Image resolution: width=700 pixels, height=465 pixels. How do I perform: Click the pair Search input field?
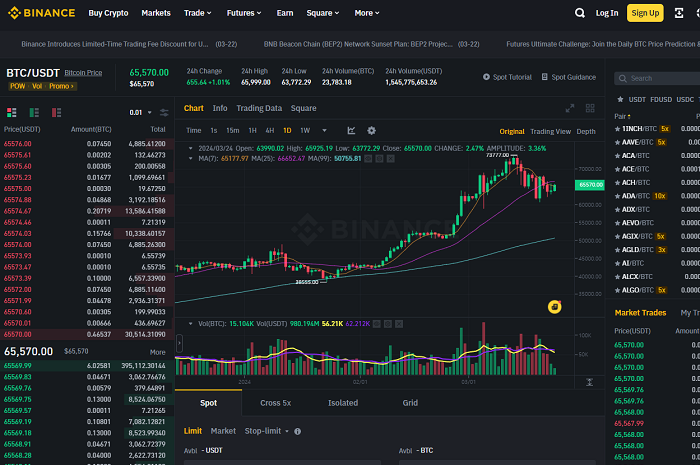658,78
